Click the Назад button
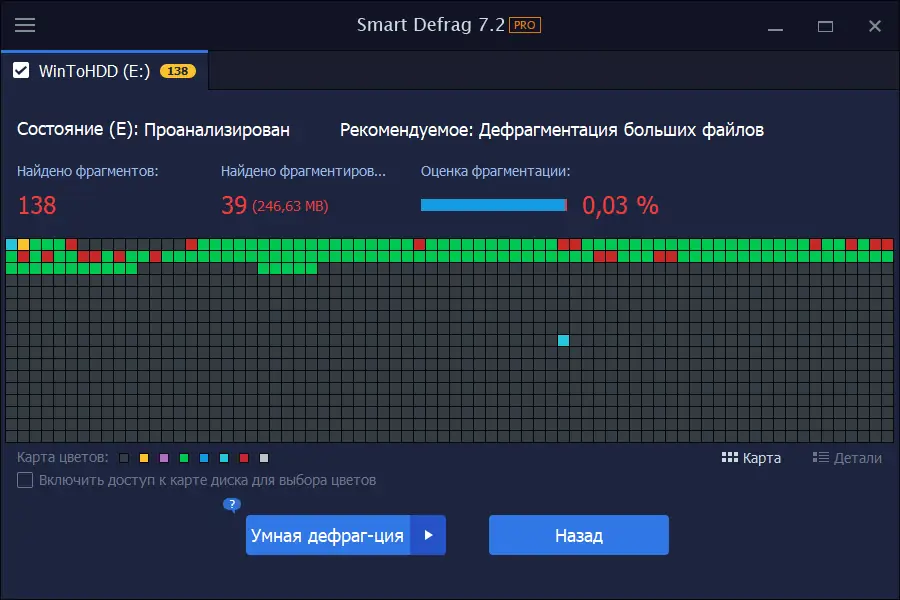Image resolution: width=900 pixels, height=600 pixels. coord(577,535)
